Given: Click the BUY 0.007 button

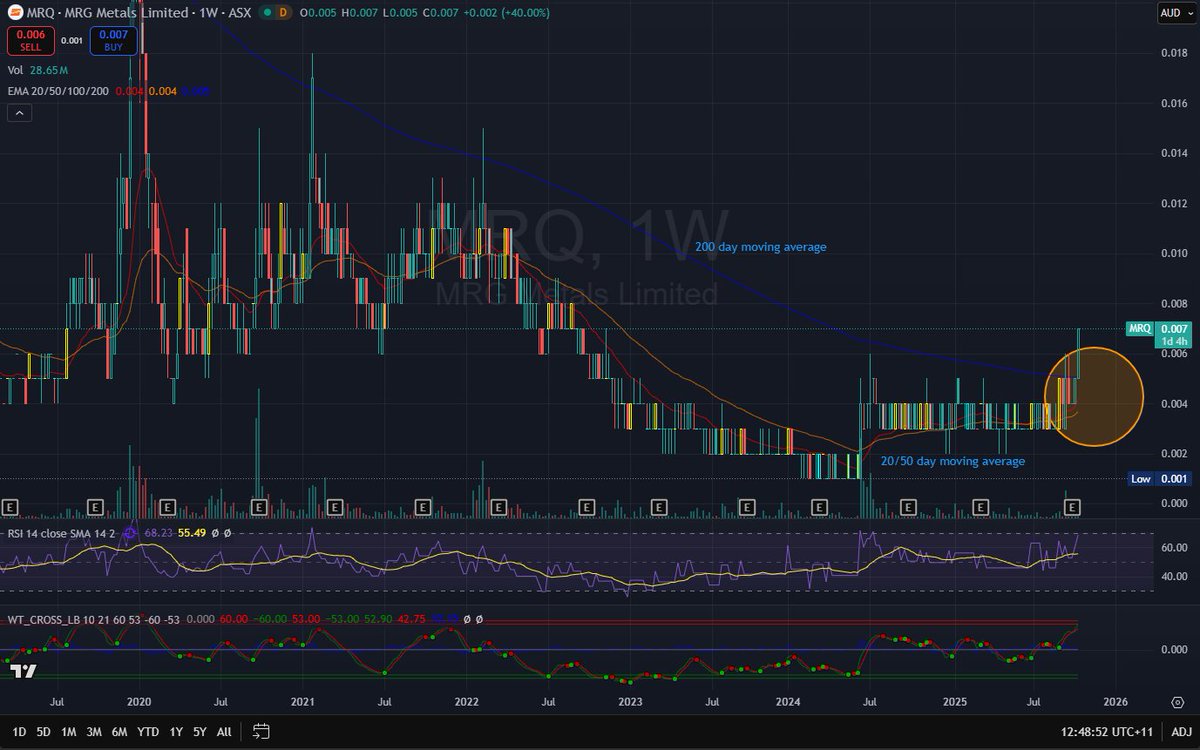Looking at the screenshot, I should 112,41.
